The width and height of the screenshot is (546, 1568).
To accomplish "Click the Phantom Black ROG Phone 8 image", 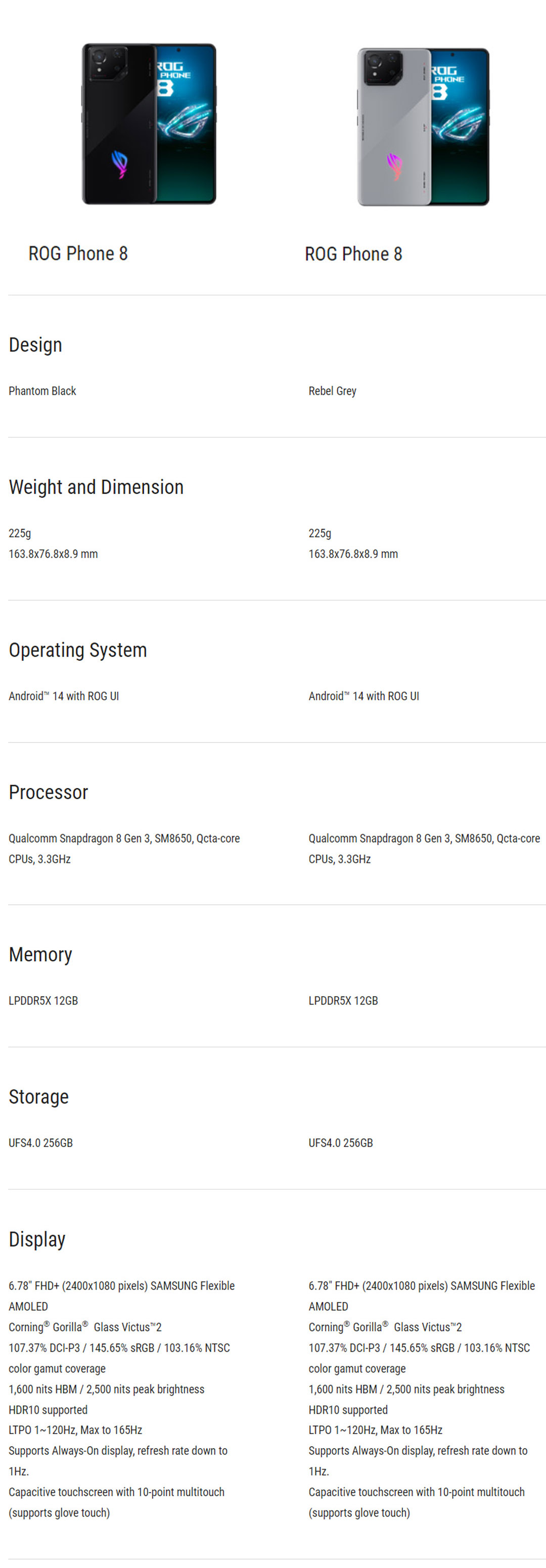I will click(149, 124).
